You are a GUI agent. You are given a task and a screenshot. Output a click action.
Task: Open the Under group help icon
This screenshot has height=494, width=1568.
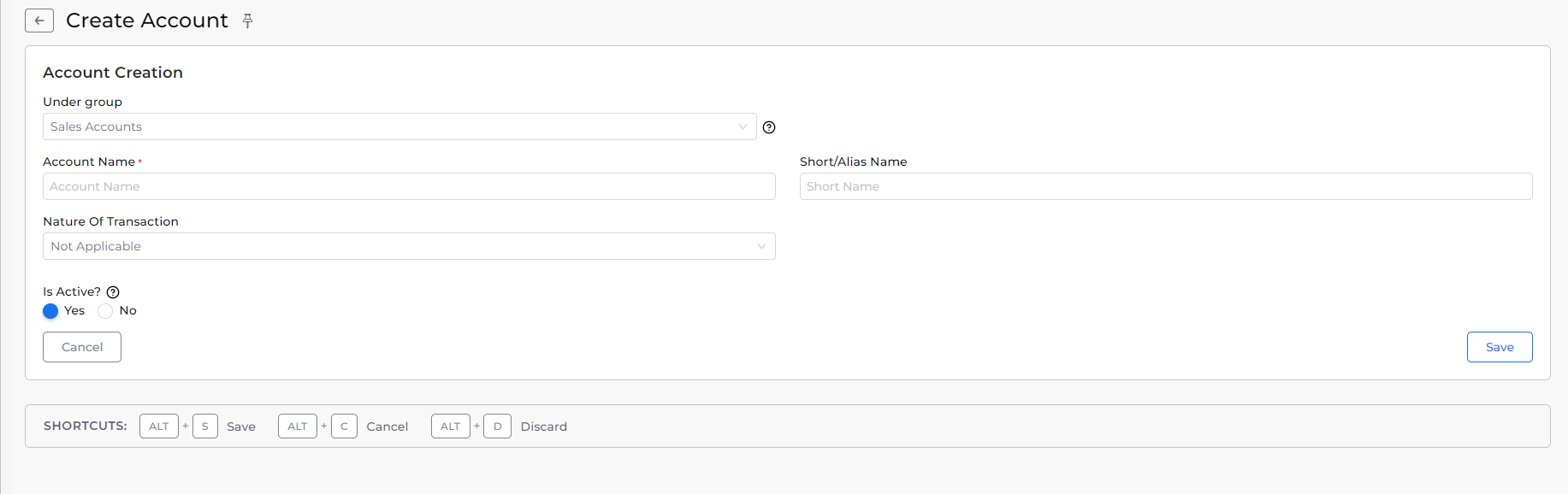[x=769, y=127]
